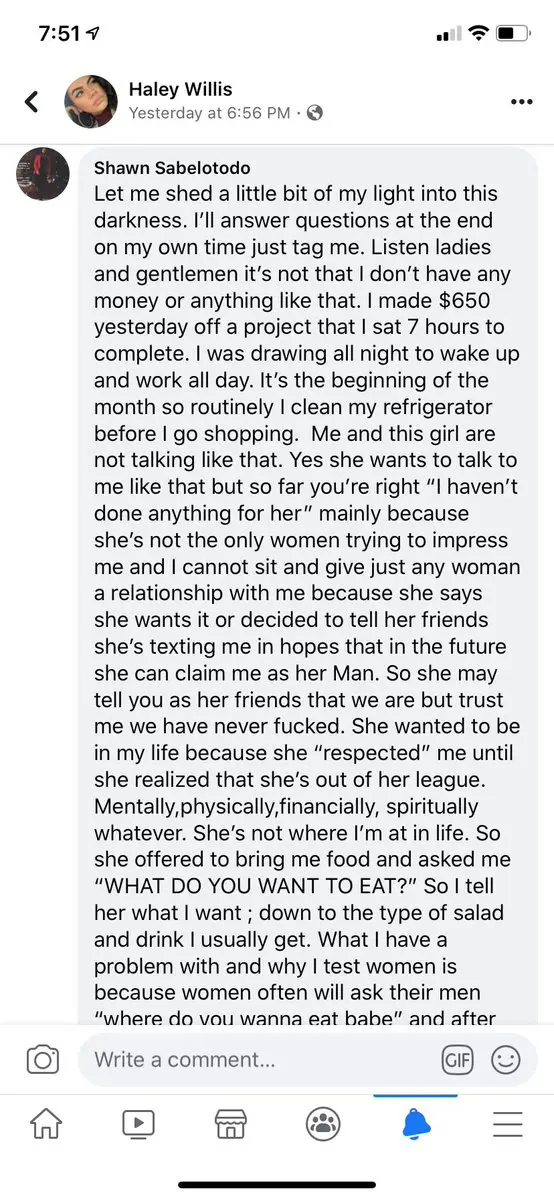This screenshot has width=554, height=1199.
Task: Open the Groups tab
Action: [x=323, y=1124]
